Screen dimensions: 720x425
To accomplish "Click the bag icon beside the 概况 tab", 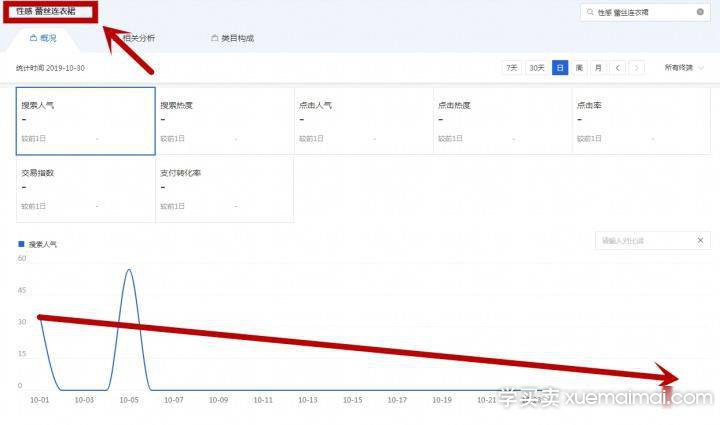I will (x=33, y=38).
